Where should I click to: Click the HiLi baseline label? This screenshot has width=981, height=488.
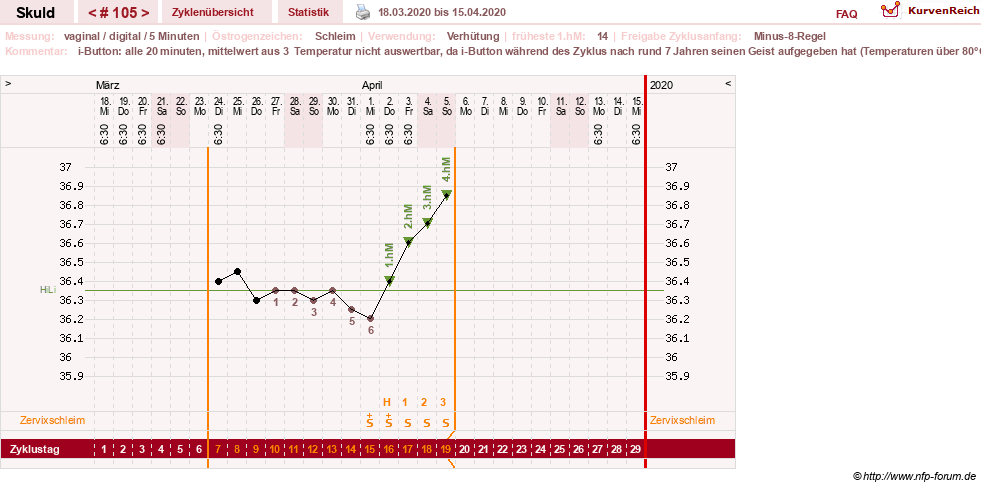(x=48, y=290)
